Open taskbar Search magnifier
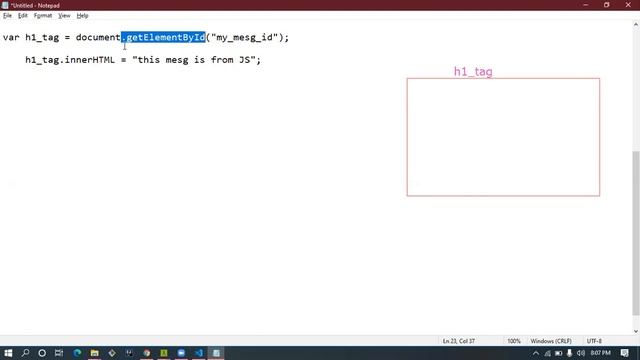 pyautogui.click(x=25, y=353)
